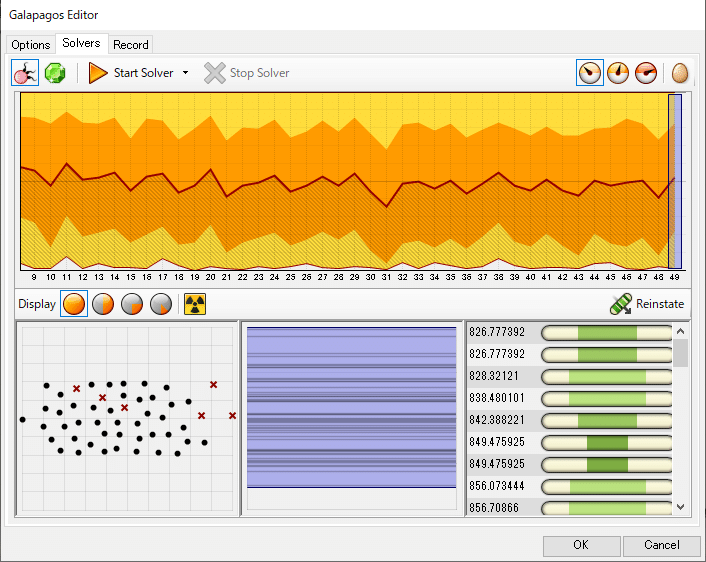Screen dimensions: 706x562
Task: Click the Stop Solver X icon
Action: tap(214, 73)
